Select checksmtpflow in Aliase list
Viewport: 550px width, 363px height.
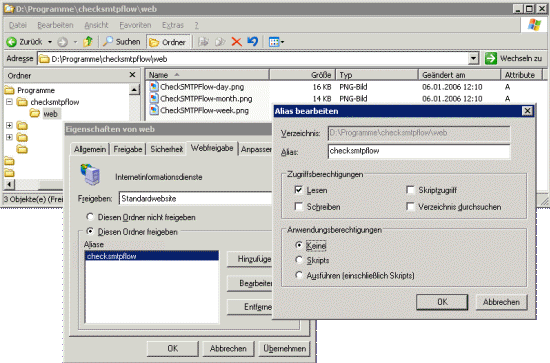(x=152, y=256)
